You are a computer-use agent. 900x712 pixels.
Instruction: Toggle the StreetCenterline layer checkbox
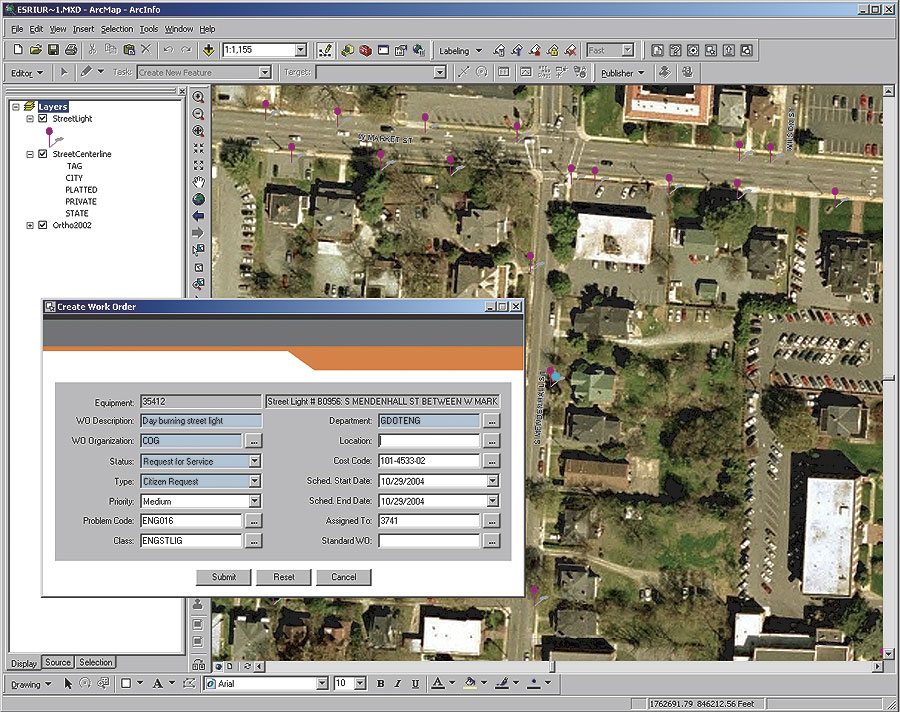click(42, 154)
